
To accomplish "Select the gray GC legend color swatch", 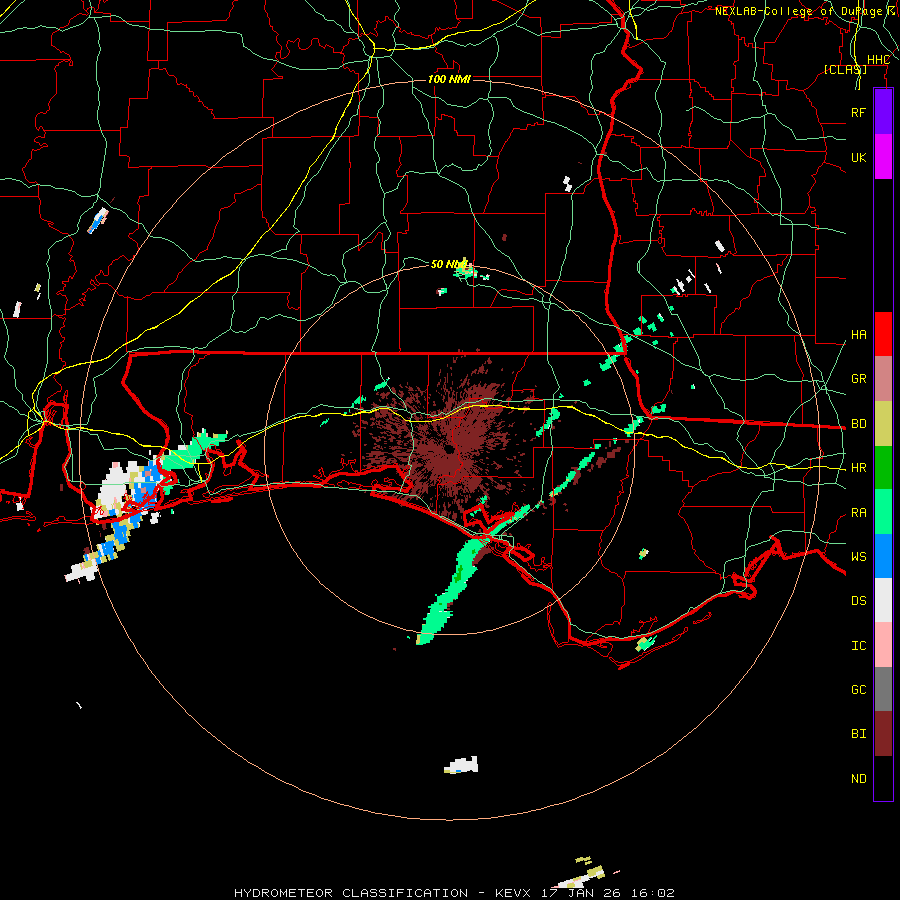I will [x=883, y=689].
